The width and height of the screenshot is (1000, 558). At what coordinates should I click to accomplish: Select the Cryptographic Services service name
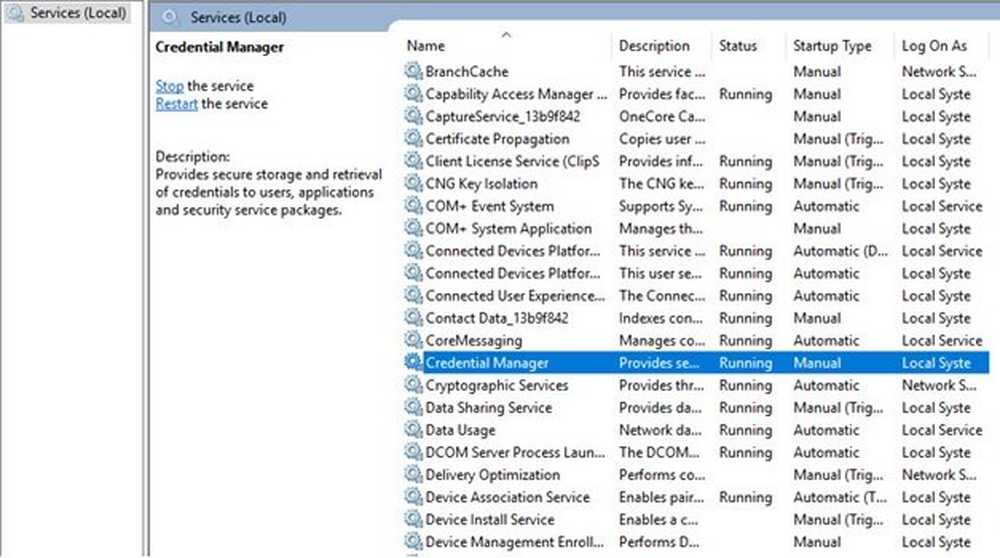(x=496, y=385)
